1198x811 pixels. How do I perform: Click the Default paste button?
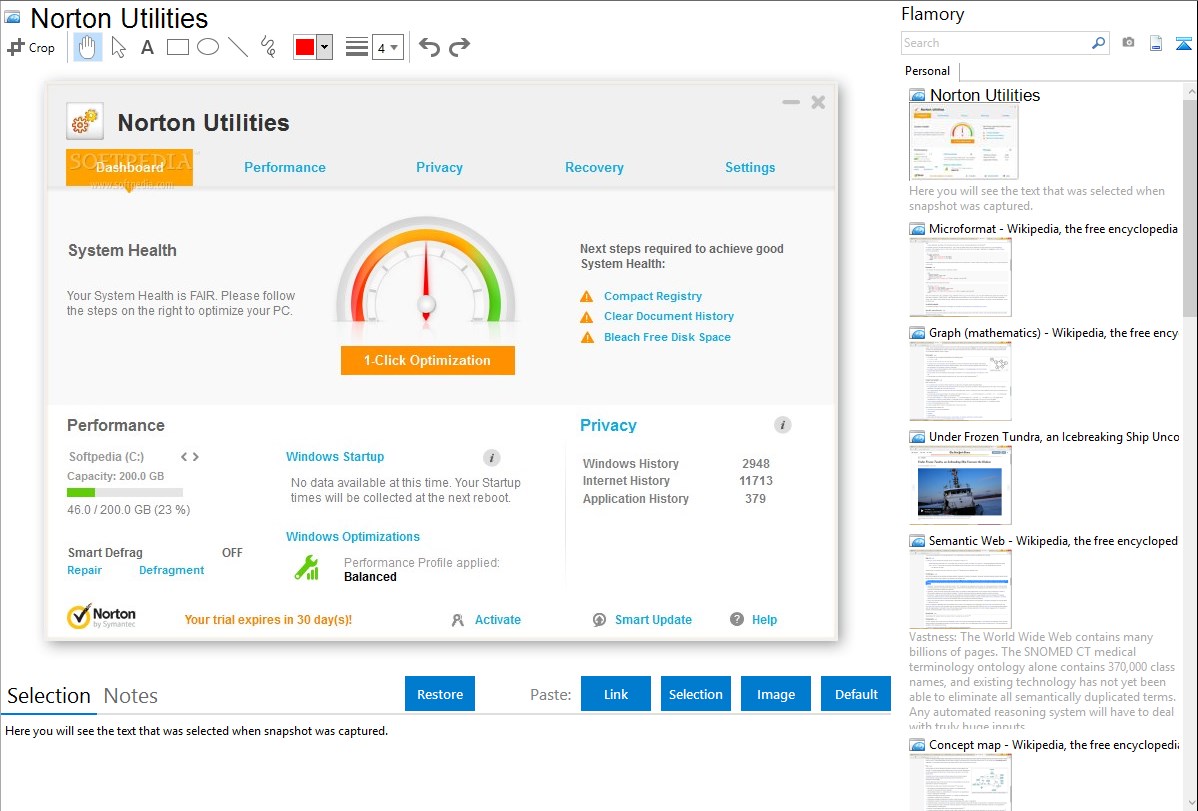click(856, 694)
